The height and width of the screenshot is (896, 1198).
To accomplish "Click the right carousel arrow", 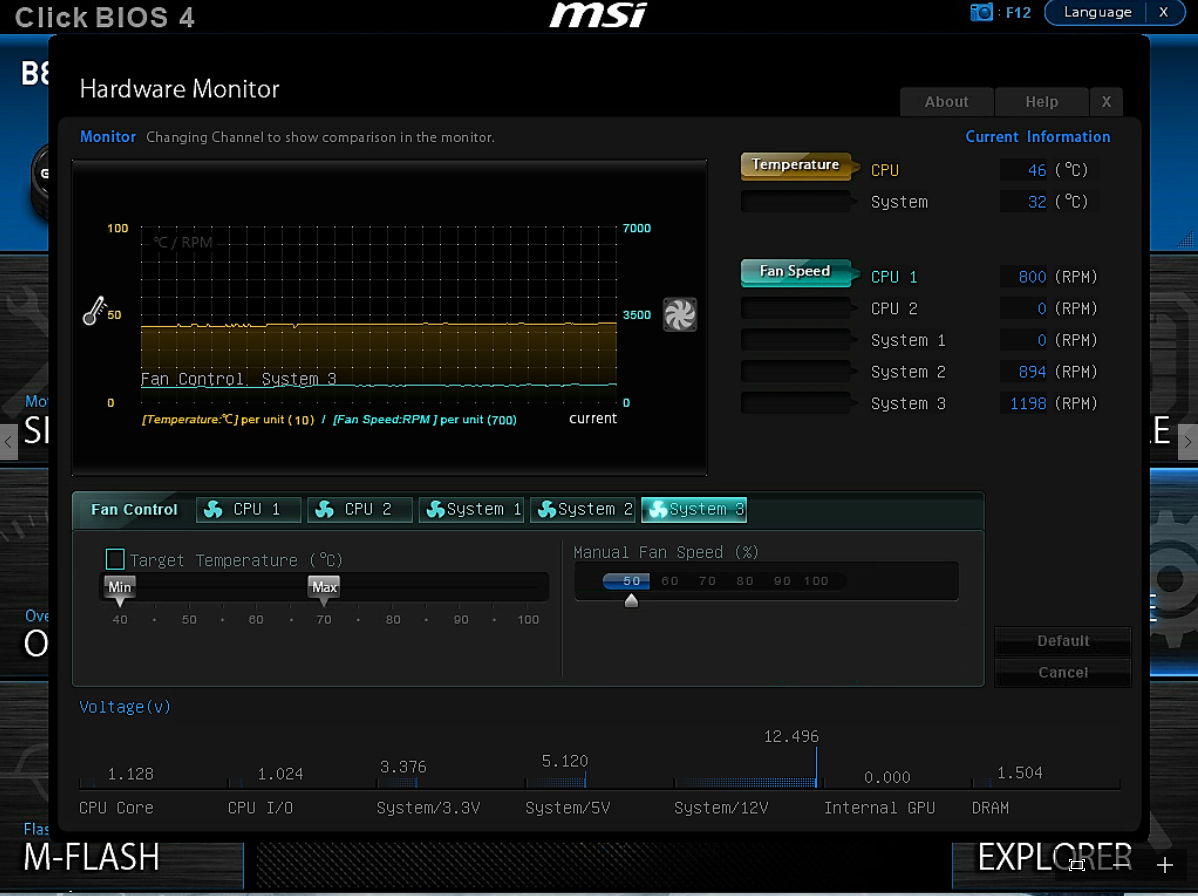I will [x=1188, y=442].
